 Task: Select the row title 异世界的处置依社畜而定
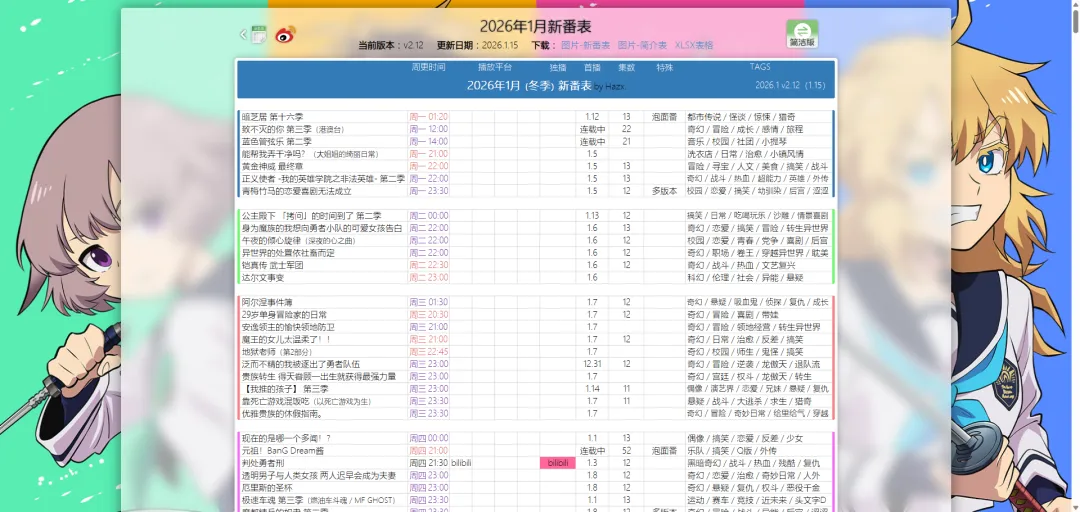coord(288,253)
